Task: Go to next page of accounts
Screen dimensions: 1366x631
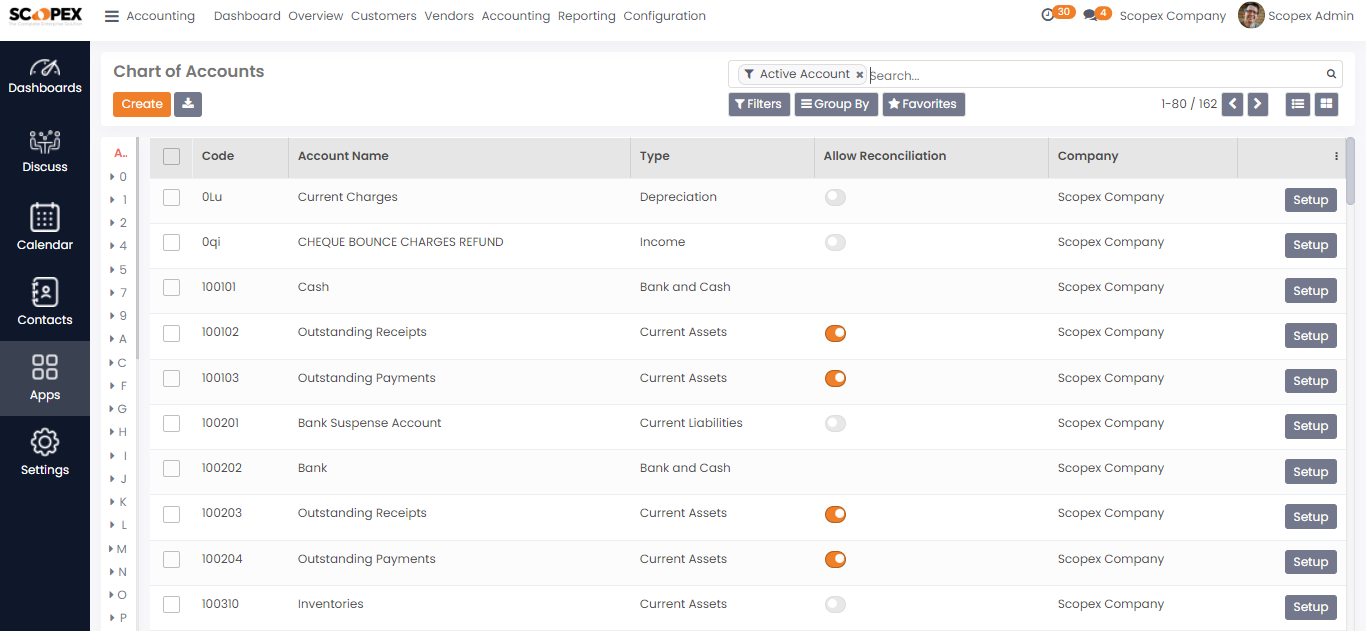Action: click(x=1258, y=104)
